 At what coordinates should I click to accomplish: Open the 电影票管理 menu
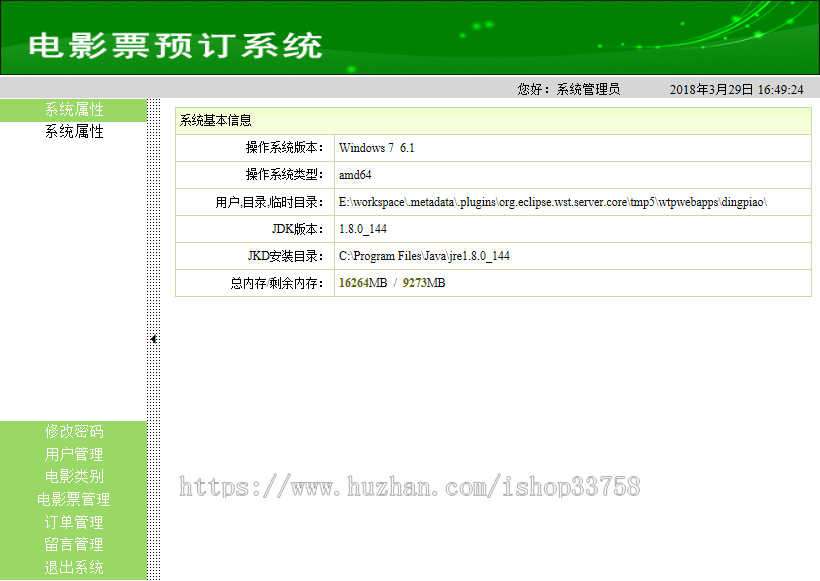coord(74,499)
